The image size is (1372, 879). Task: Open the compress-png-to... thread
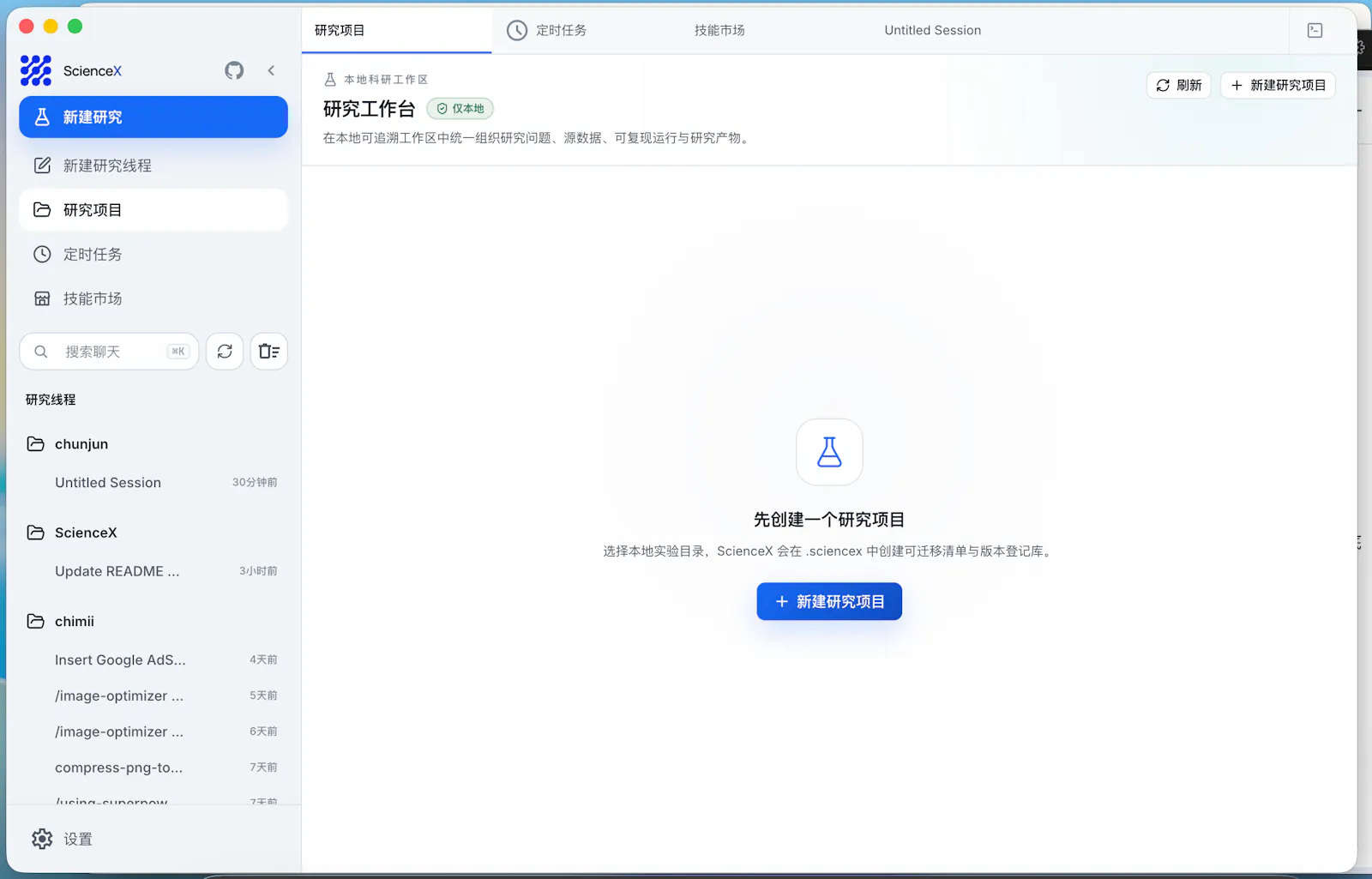tap(153, 768)
